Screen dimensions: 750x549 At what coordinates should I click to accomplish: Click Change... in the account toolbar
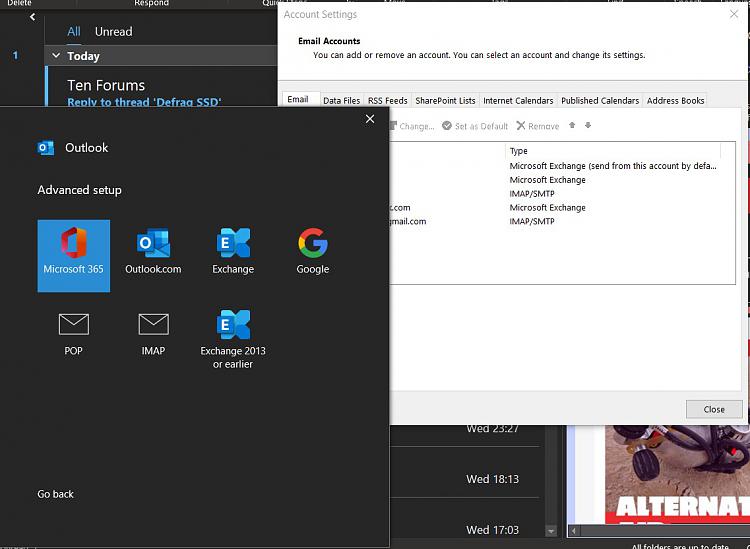412,126
